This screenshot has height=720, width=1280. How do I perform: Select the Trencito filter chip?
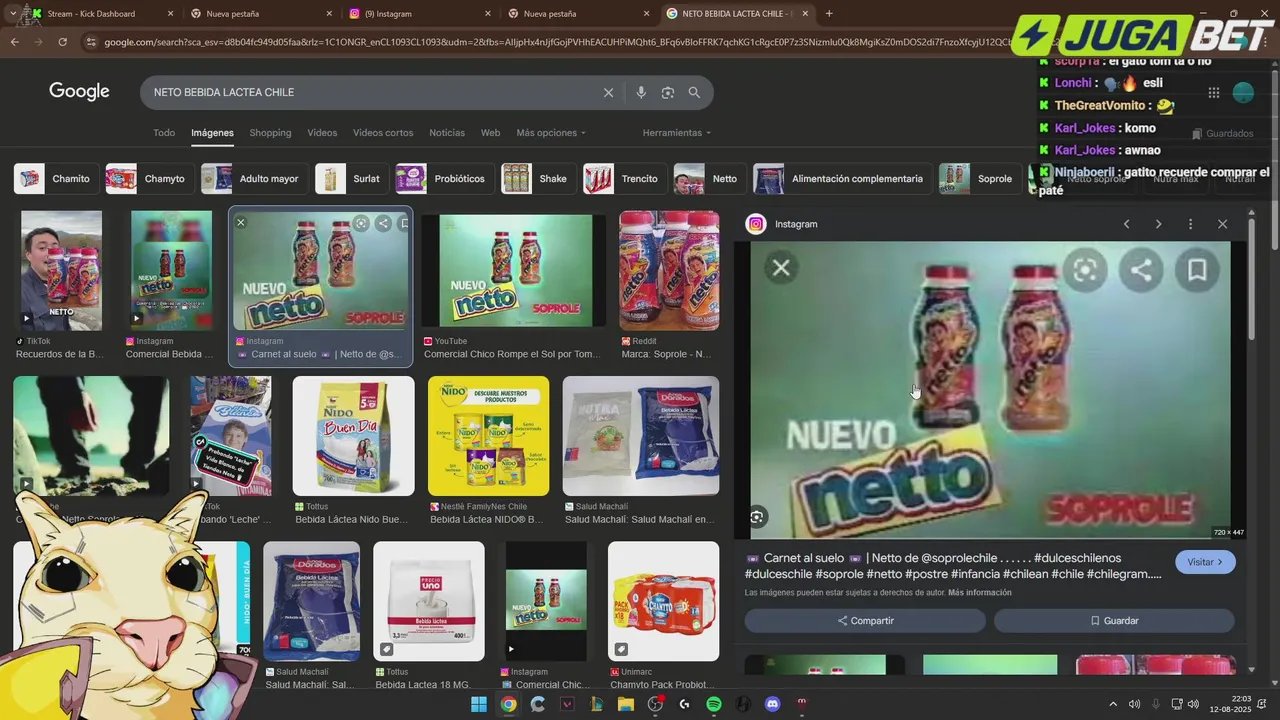click(x=625, y=179)
